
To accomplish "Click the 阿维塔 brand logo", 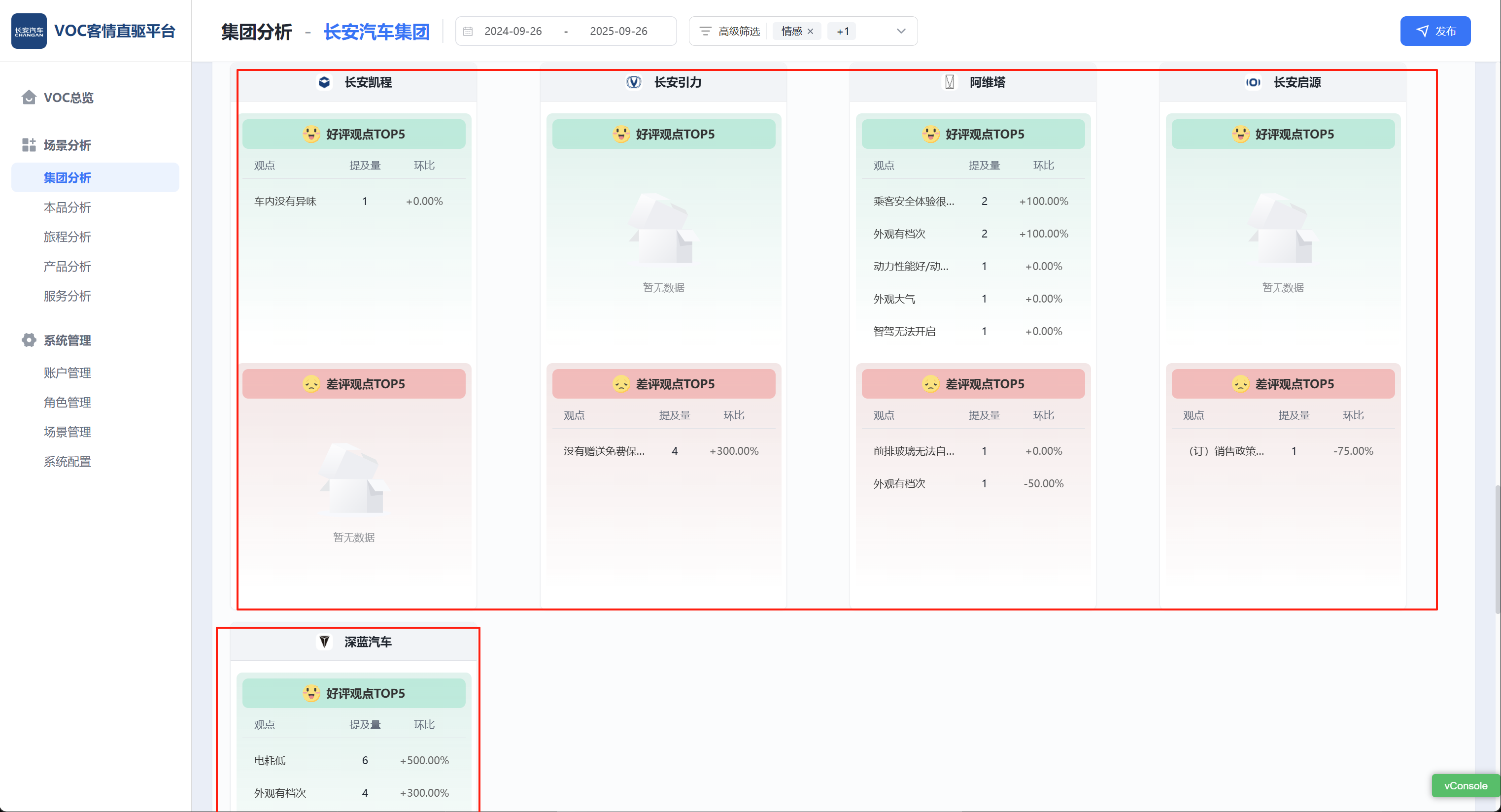I will pyautogui.click(x=950, y=82).
